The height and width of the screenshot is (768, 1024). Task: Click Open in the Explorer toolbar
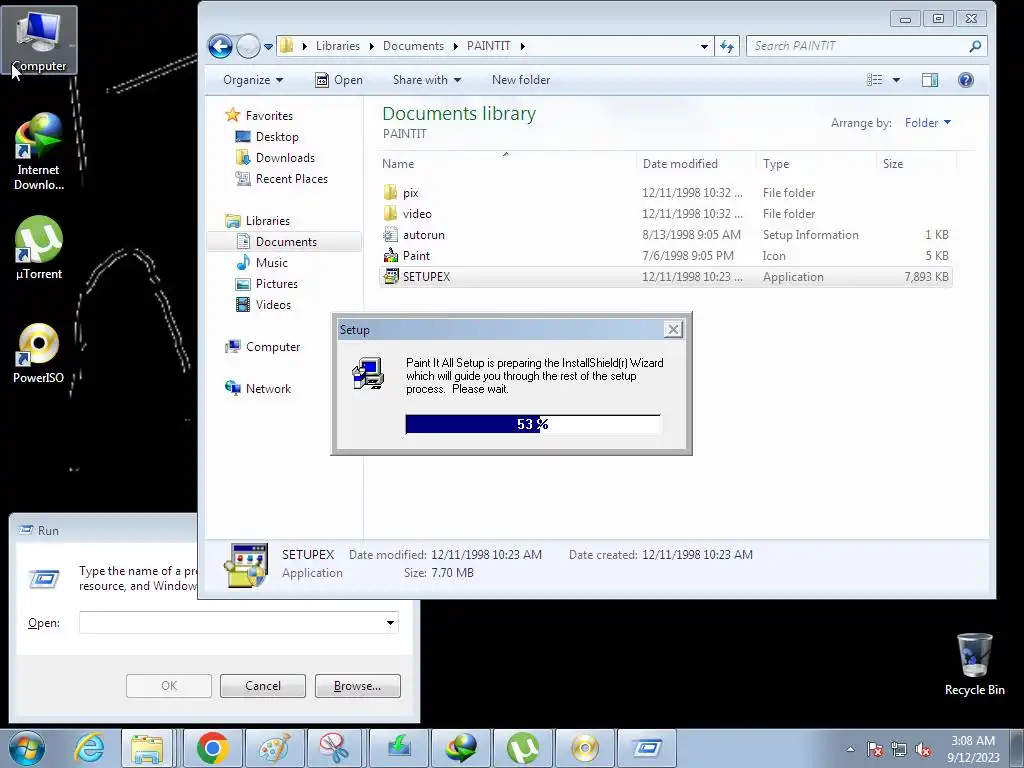(339, 80)
